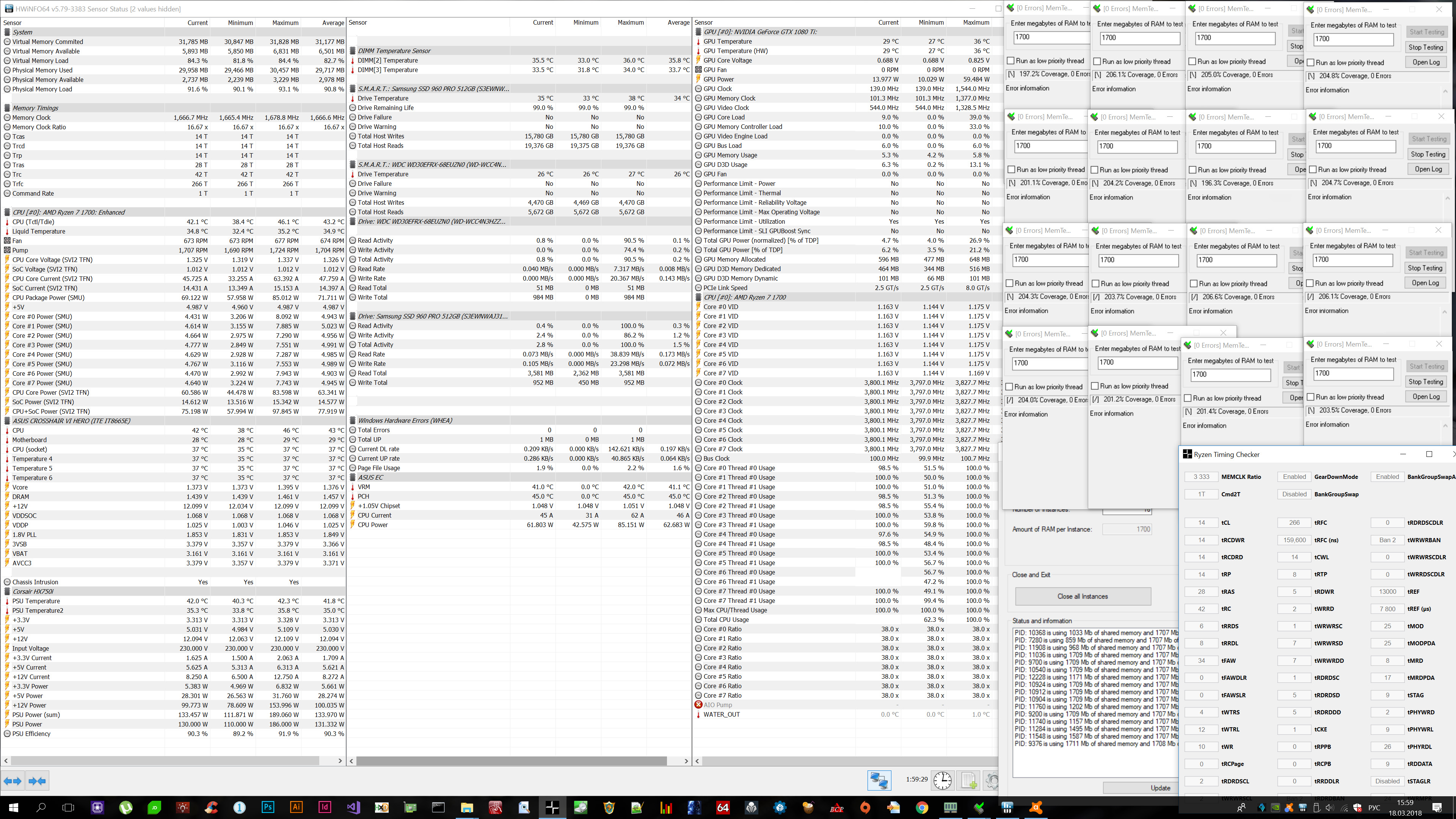Collapse the Memory Timings sensor group

click(x=7, y=108)
